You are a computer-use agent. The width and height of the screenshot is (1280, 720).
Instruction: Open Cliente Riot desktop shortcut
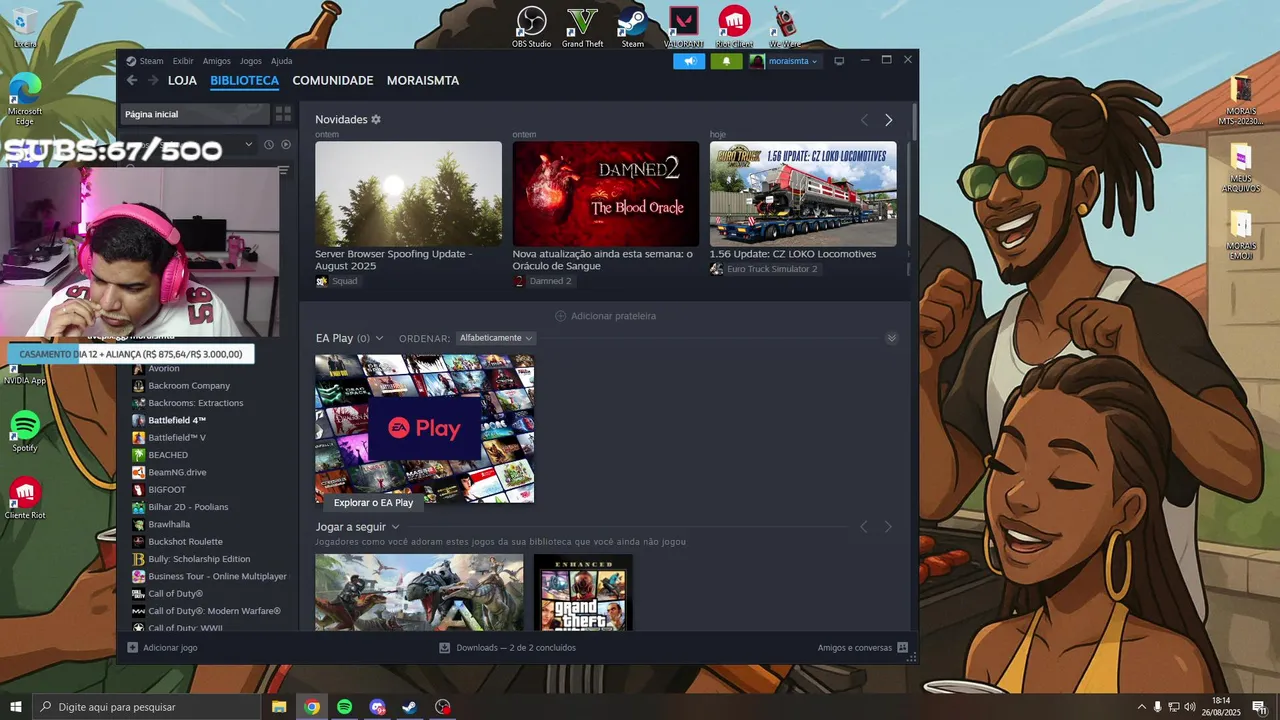point(25,498)
